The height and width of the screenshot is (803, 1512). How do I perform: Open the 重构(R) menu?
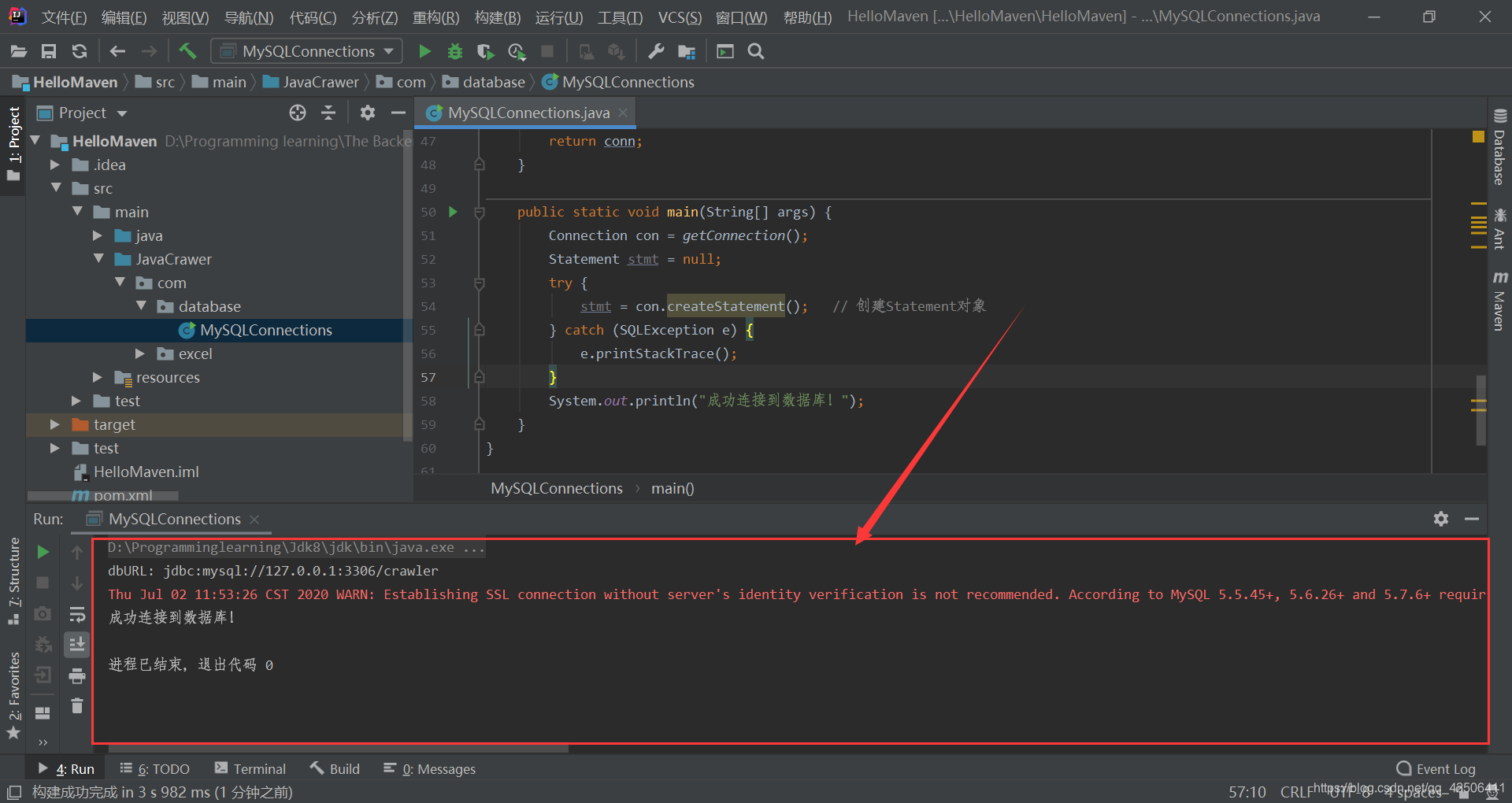[x=435, y=17]
